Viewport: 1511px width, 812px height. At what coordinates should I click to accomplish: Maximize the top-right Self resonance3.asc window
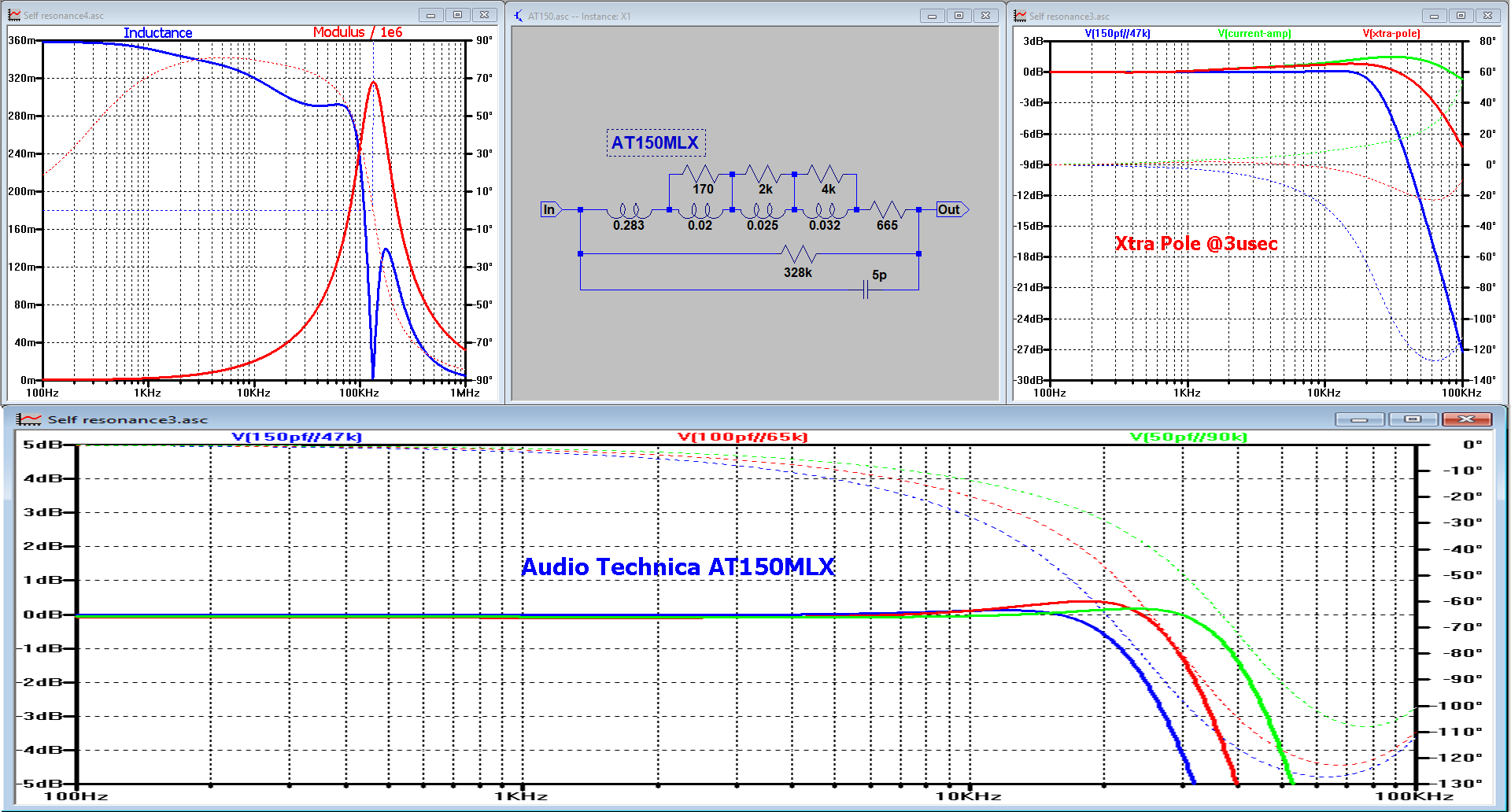[x=1461, y=16]
